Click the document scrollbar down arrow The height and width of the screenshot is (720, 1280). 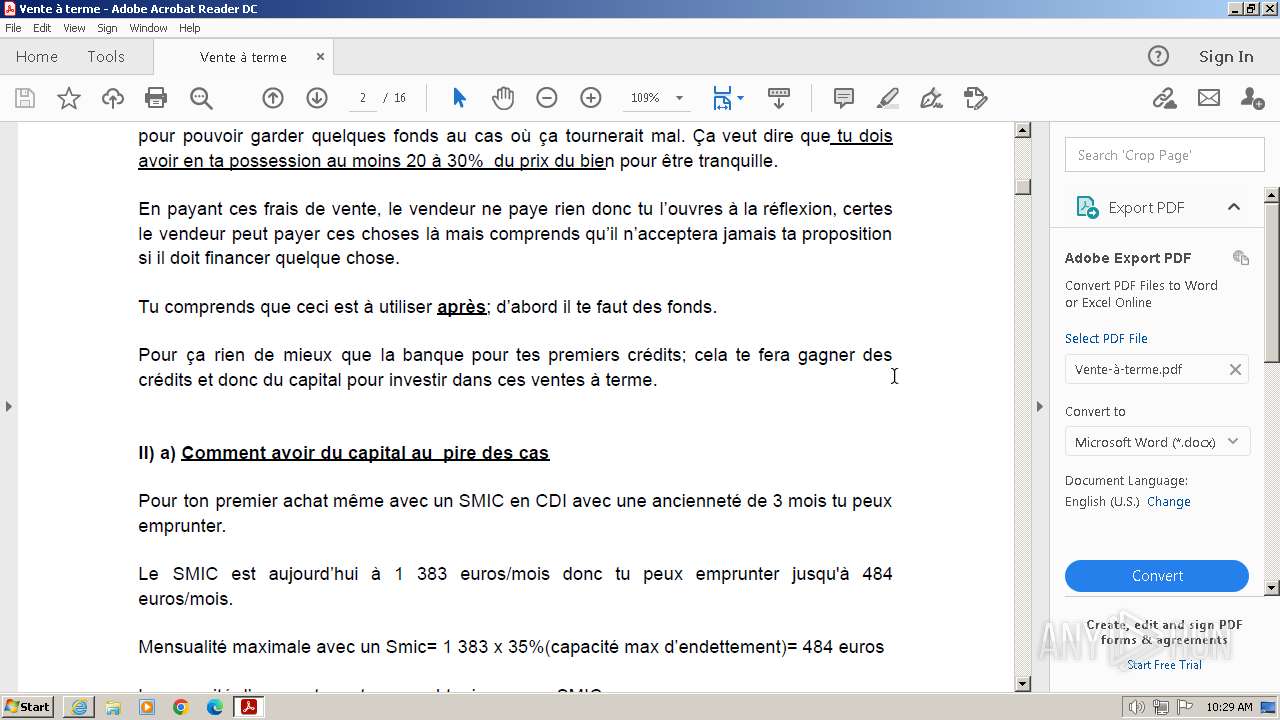[1023, 684]
